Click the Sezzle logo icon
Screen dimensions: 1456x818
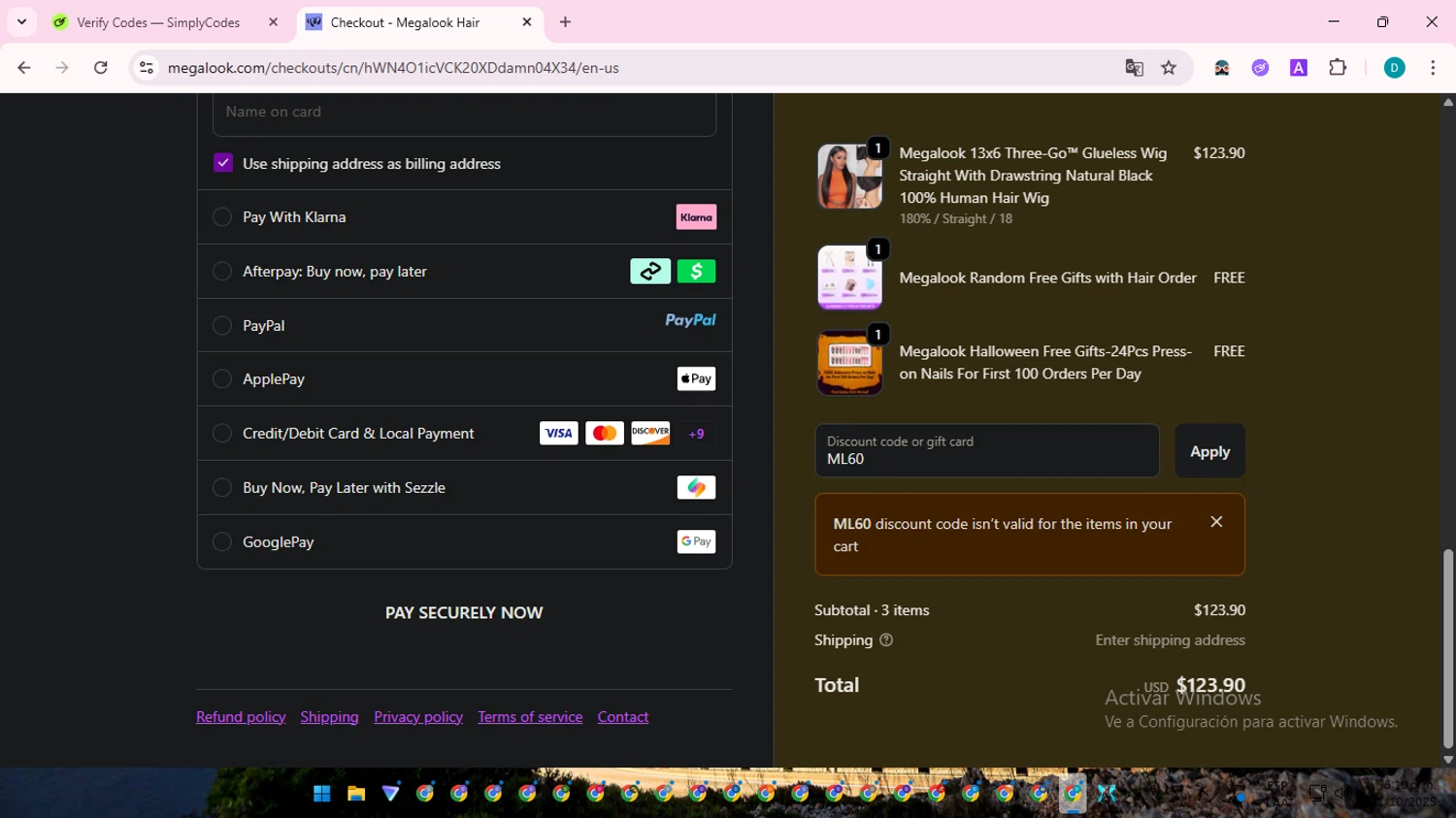[696, 488]
